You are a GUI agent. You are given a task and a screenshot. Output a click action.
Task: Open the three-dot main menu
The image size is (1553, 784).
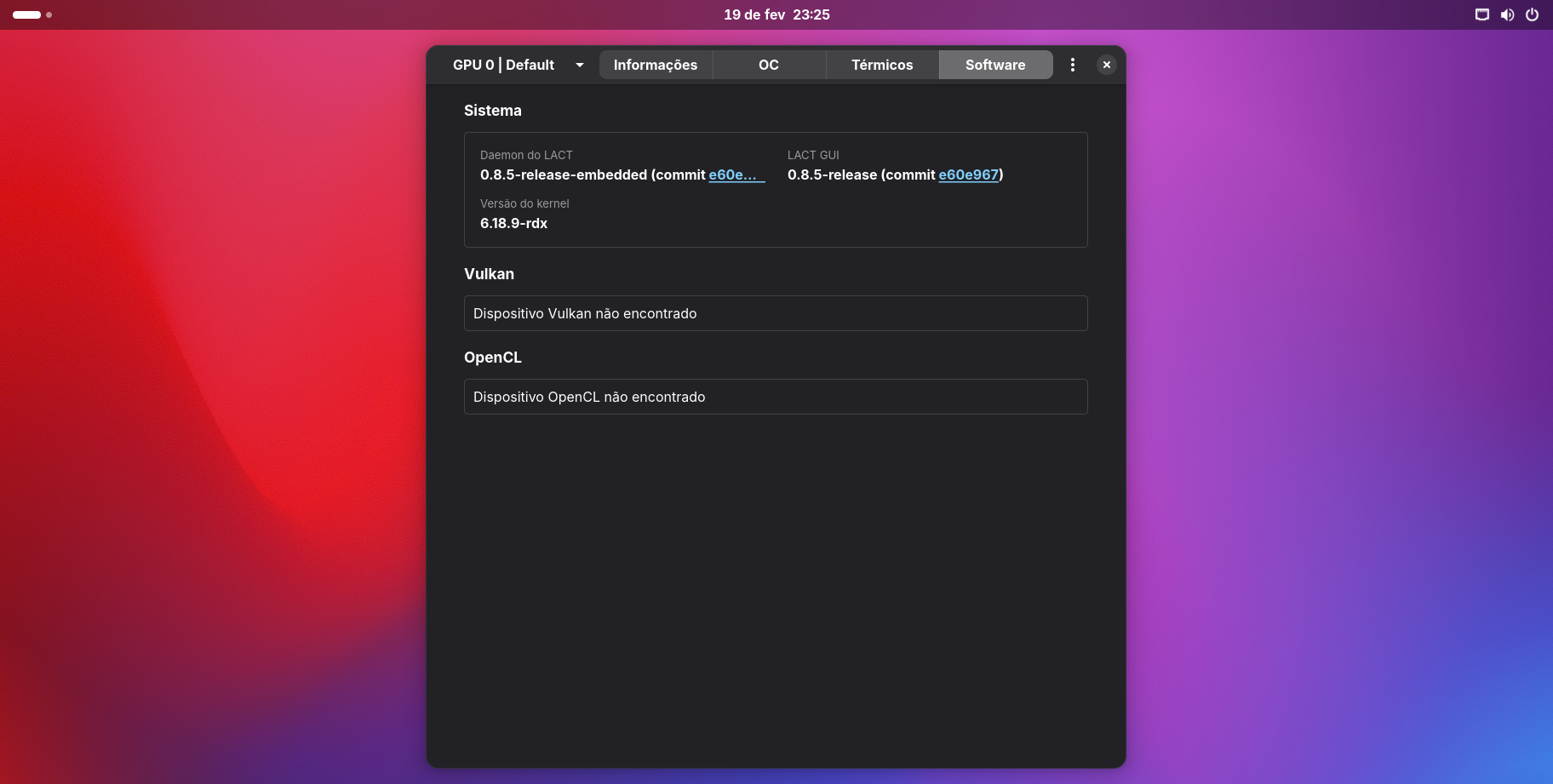[1072, 65]
